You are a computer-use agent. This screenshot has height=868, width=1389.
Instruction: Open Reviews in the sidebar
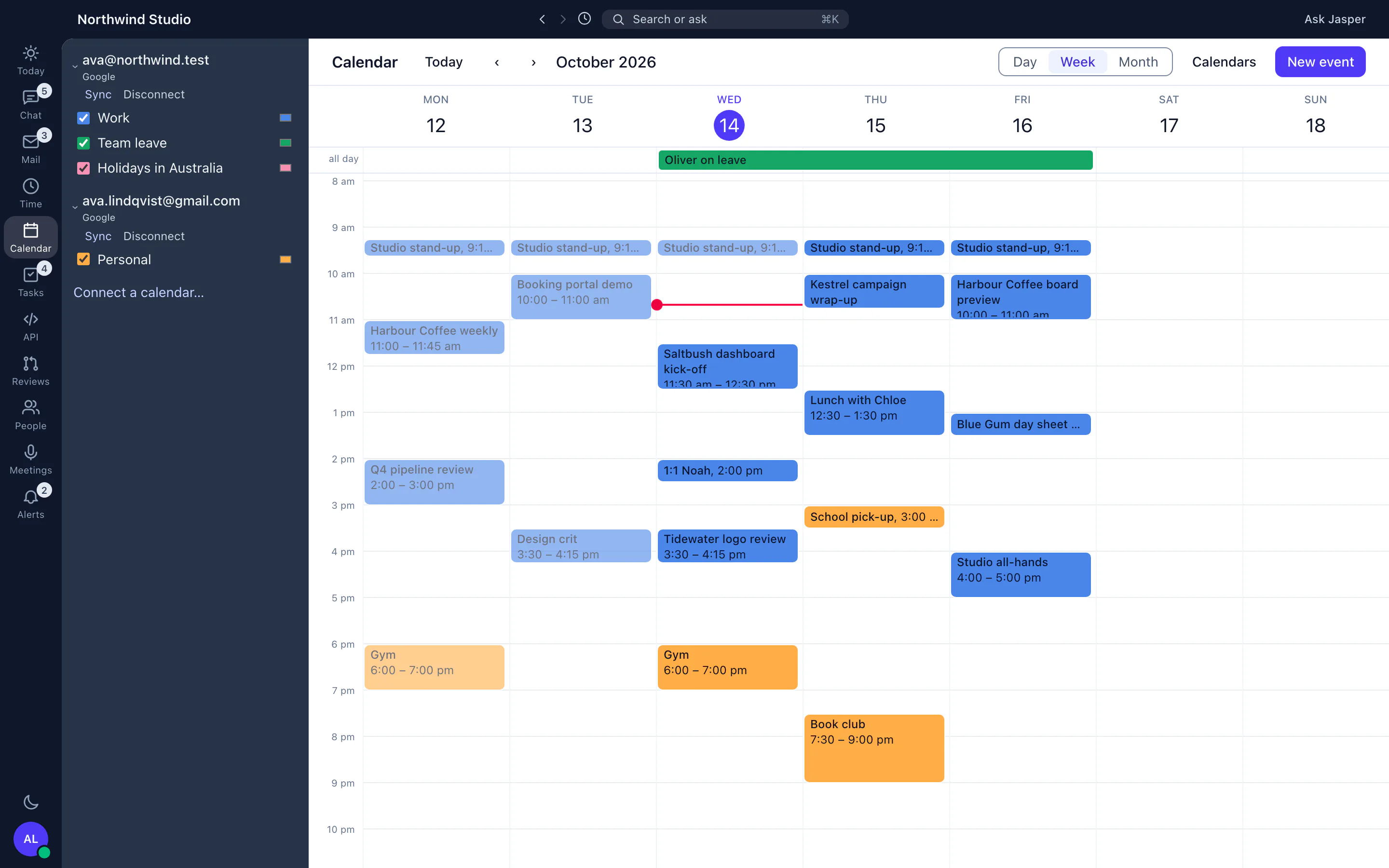pyautogui.click(x=30, y=370)
